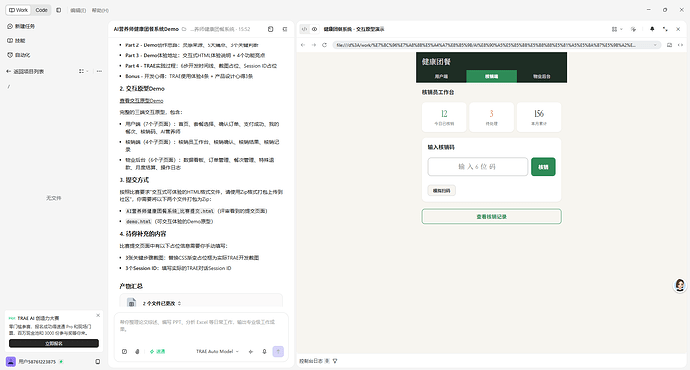Select the 物业后台 tab
Viewport: 690px width, 370px height.
542,76
